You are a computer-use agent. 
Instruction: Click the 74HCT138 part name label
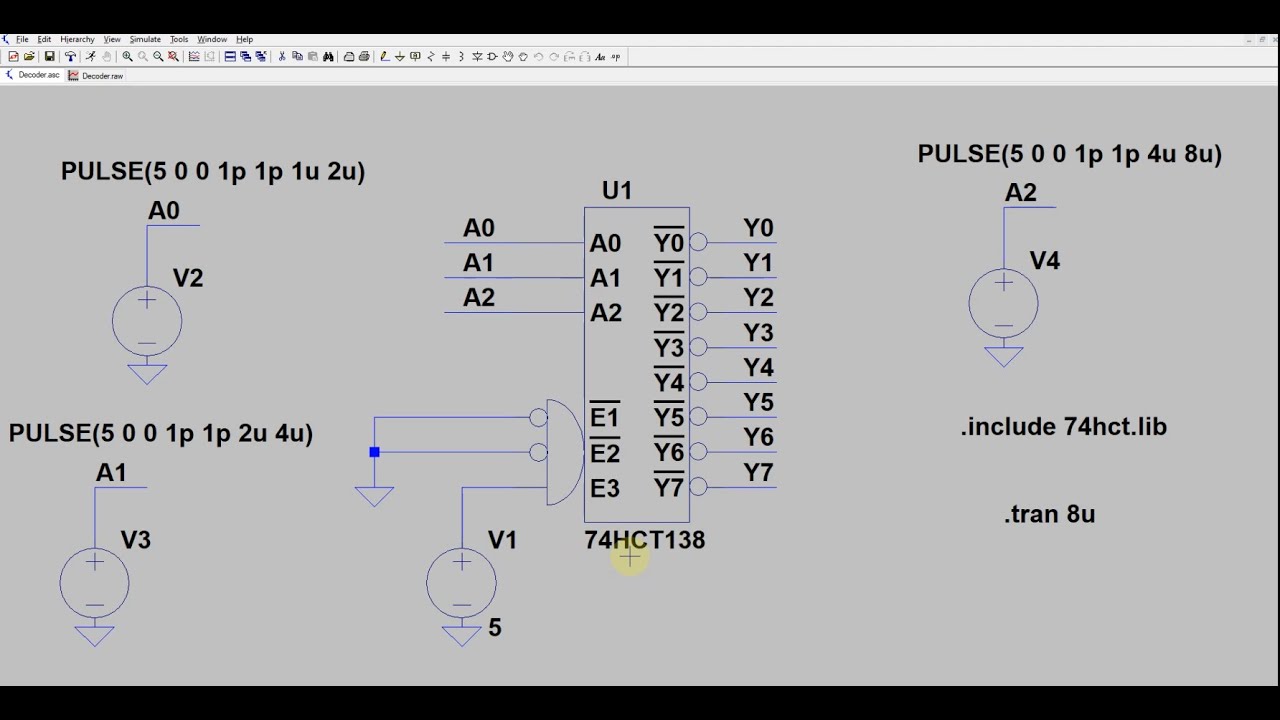[645, 540]
